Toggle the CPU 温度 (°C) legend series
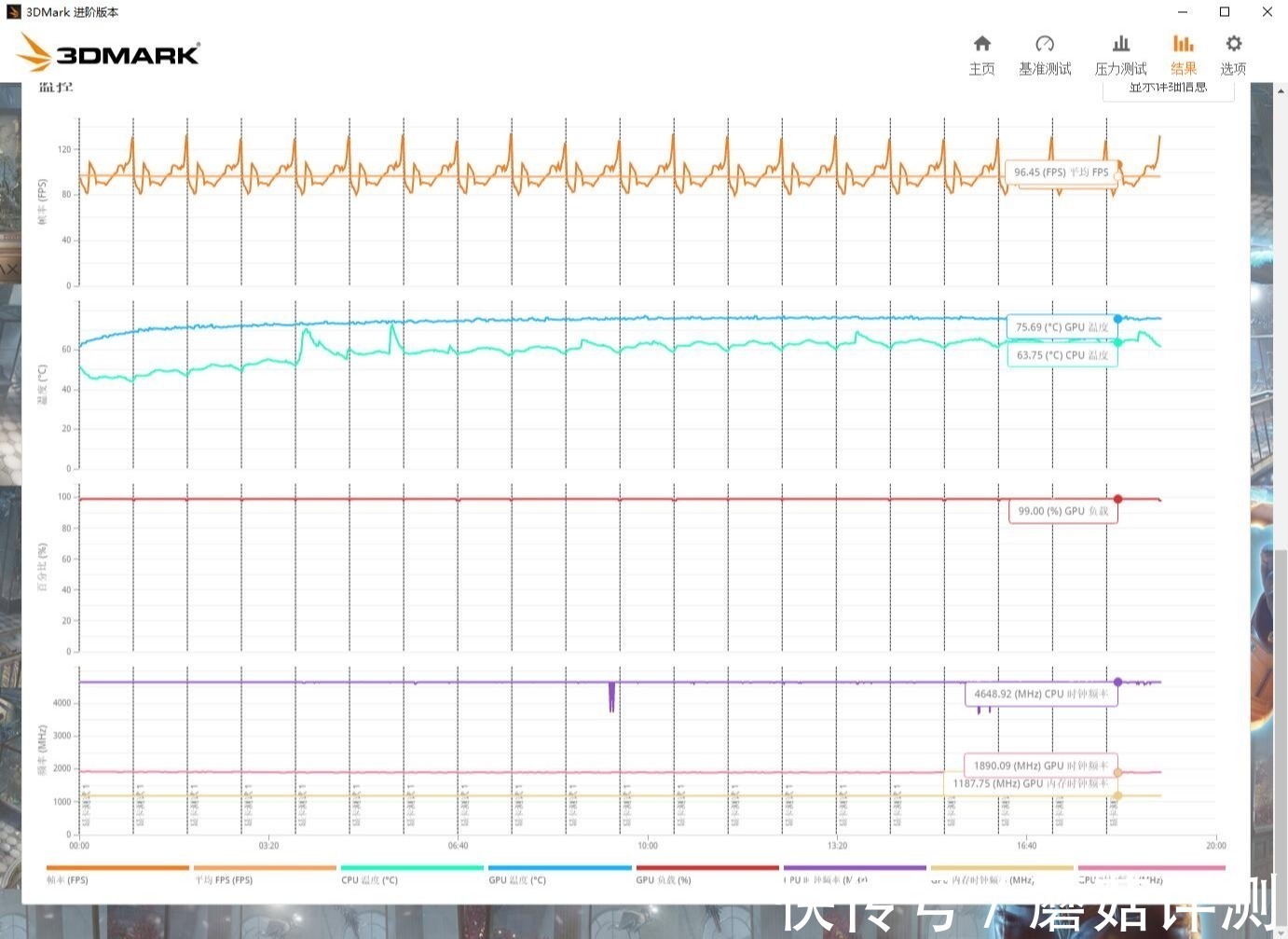1288x939 pixels. click(412, 874)
